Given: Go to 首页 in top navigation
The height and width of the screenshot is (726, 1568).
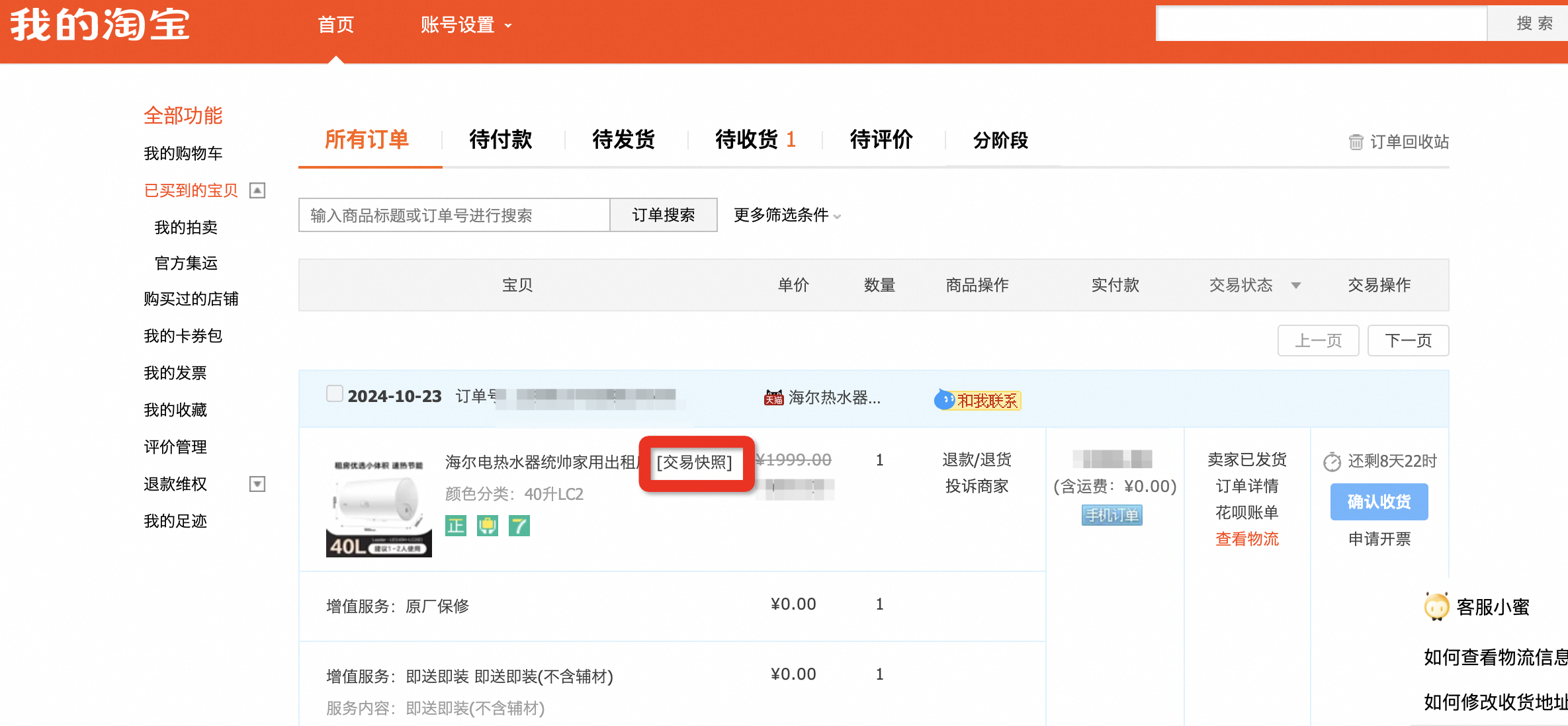Looking at the screenshot, I should [336, 25].
